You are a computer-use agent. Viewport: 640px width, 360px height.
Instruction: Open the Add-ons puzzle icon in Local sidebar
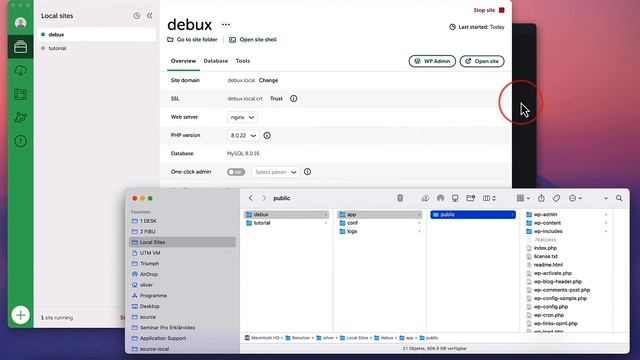click(20, 118)
